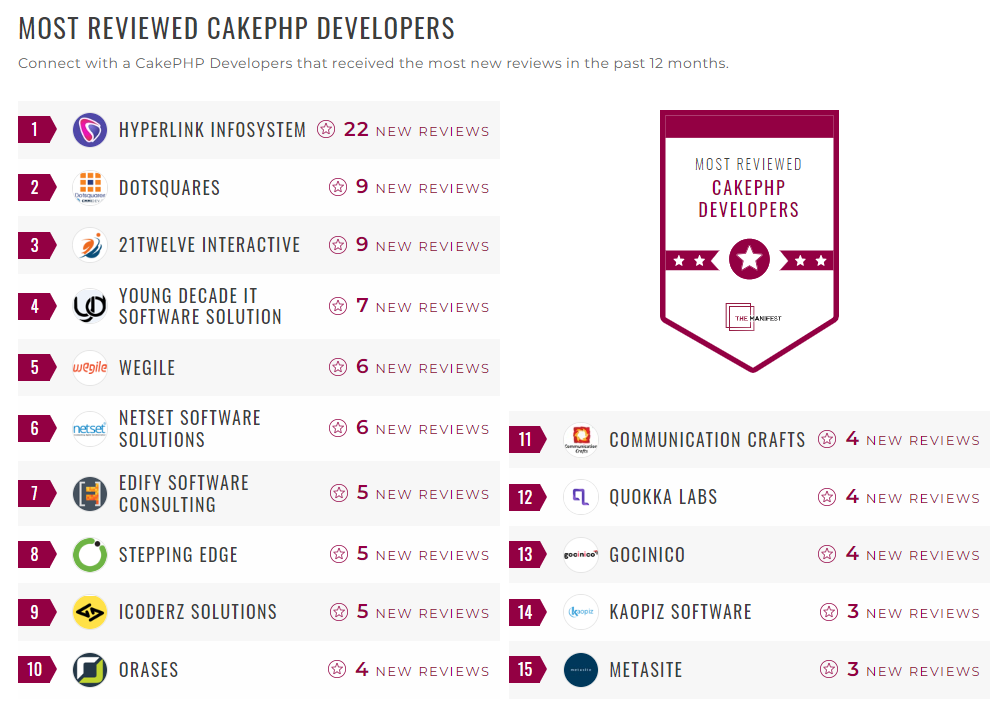Viewport: 996px width, 709px height.
Task: Click the Stepping Edge green circle logo
Action: (x=89, y=554)
